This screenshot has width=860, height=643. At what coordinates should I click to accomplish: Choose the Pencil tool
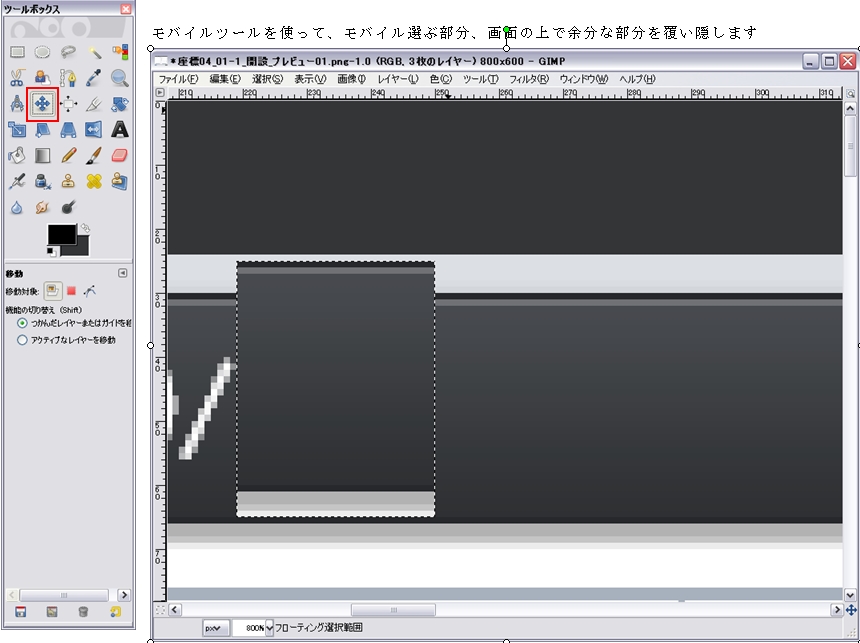click(x=68, y=155)
